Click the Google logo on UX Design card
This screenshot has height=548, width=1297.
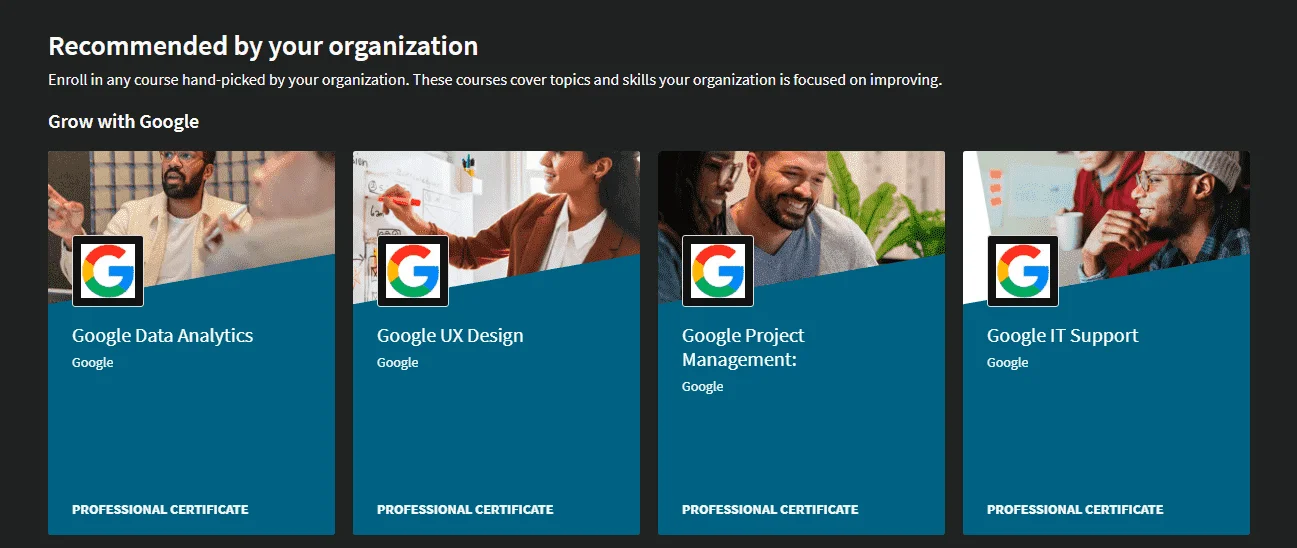click(x=413, y=271)
